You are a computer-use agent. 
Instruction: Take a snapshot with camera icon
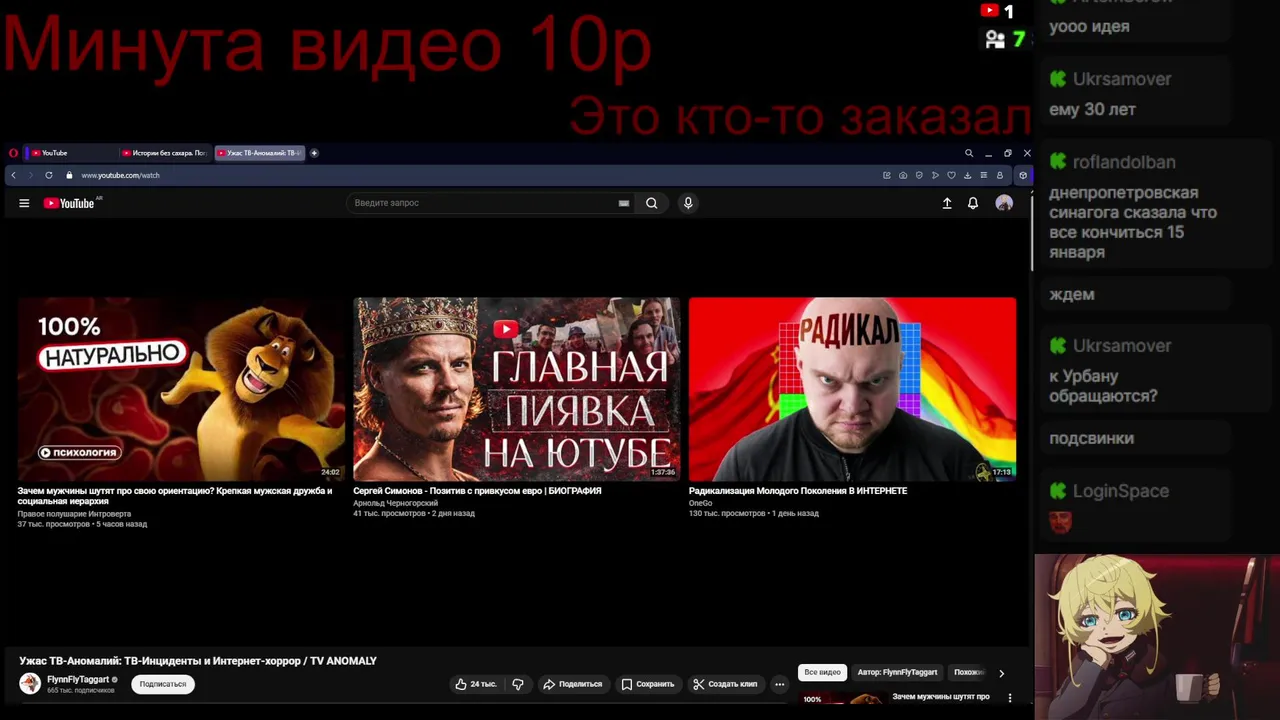tap(903, 175)
